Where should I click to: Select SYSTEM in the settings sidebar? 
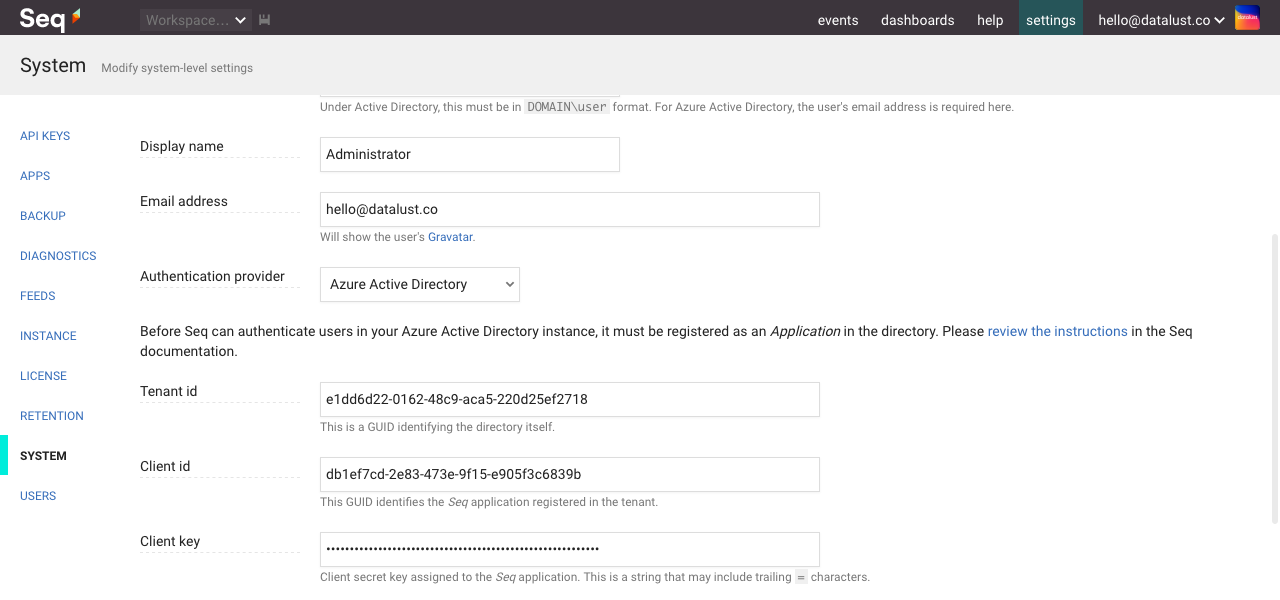43,456
